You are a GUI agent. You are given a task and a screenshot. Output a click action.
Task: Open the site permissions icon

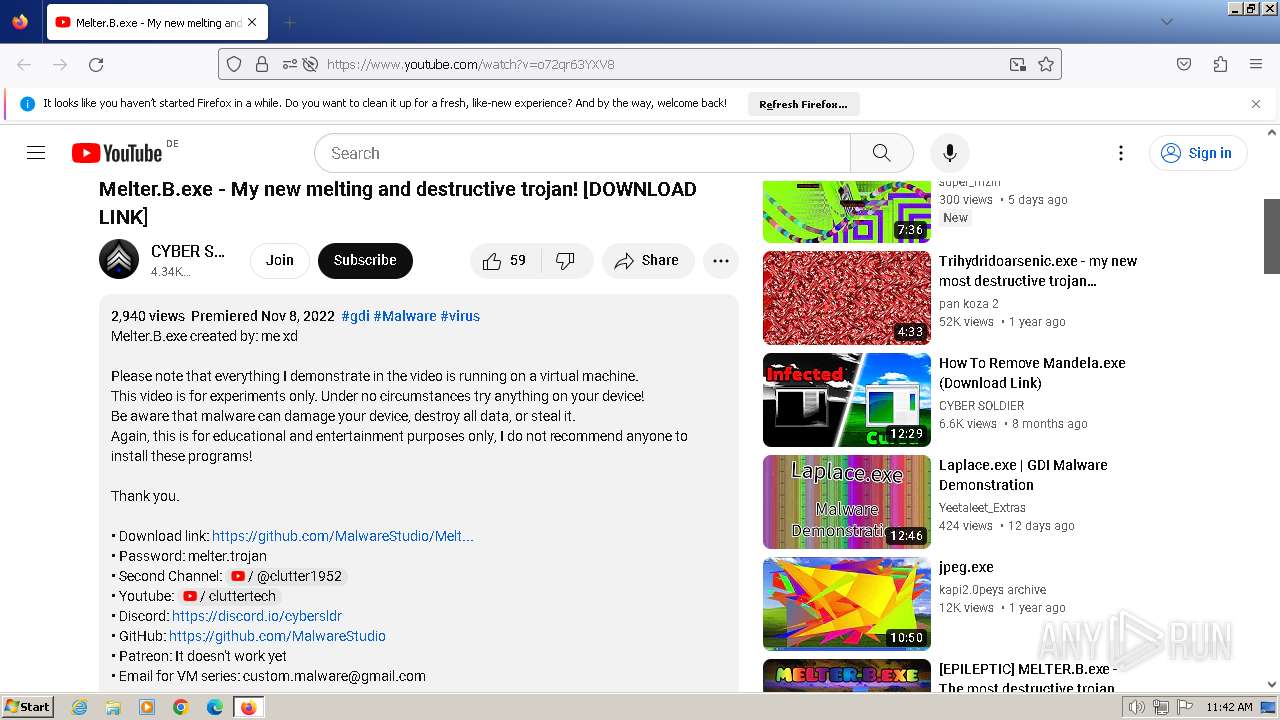tap(290, 64)
